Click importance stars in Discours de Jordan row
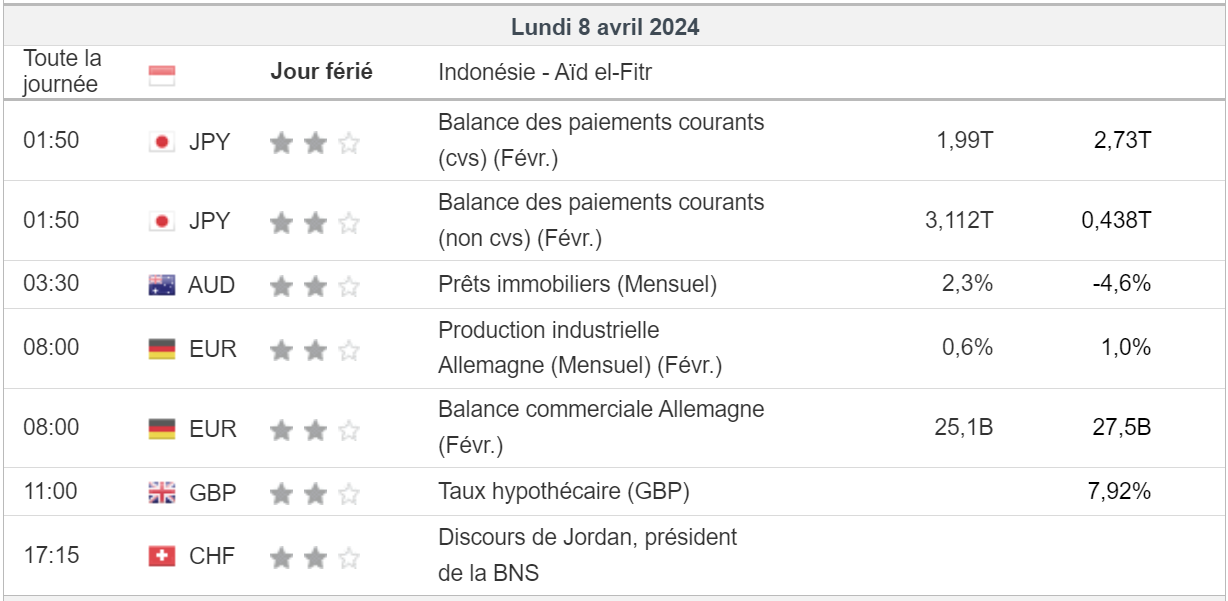This screenshot has height=601, width=1228. click(314, 557)
